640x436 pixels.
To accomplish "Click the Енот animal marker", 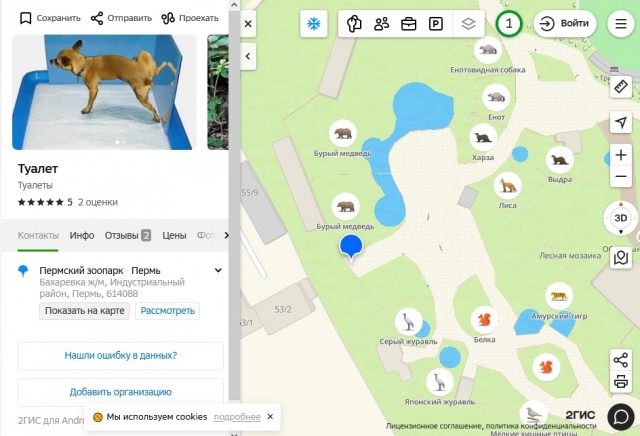I will coord(496,97).
